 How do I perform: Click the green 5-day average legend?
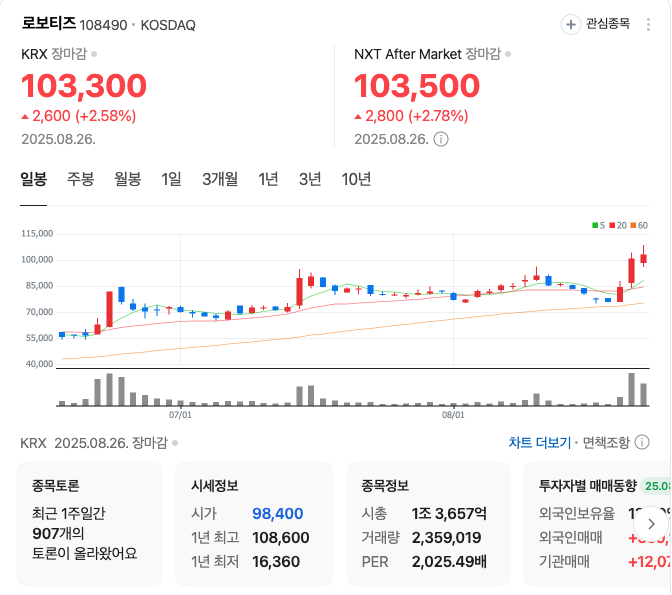(598, 225)
